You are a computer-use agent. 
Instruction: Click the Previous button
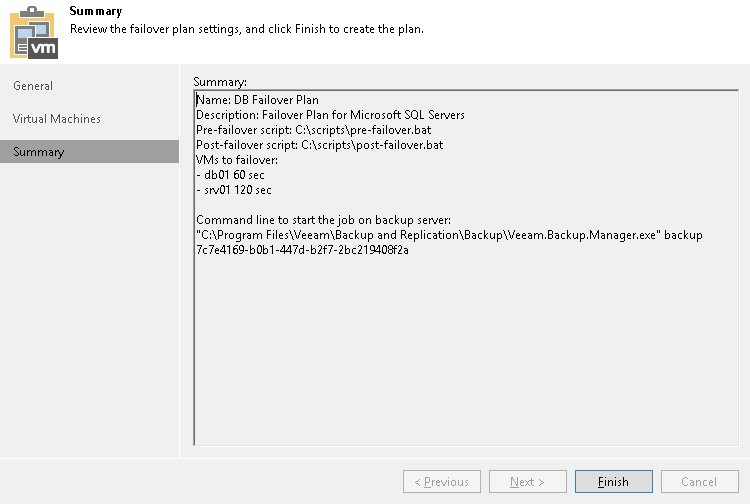441,482
